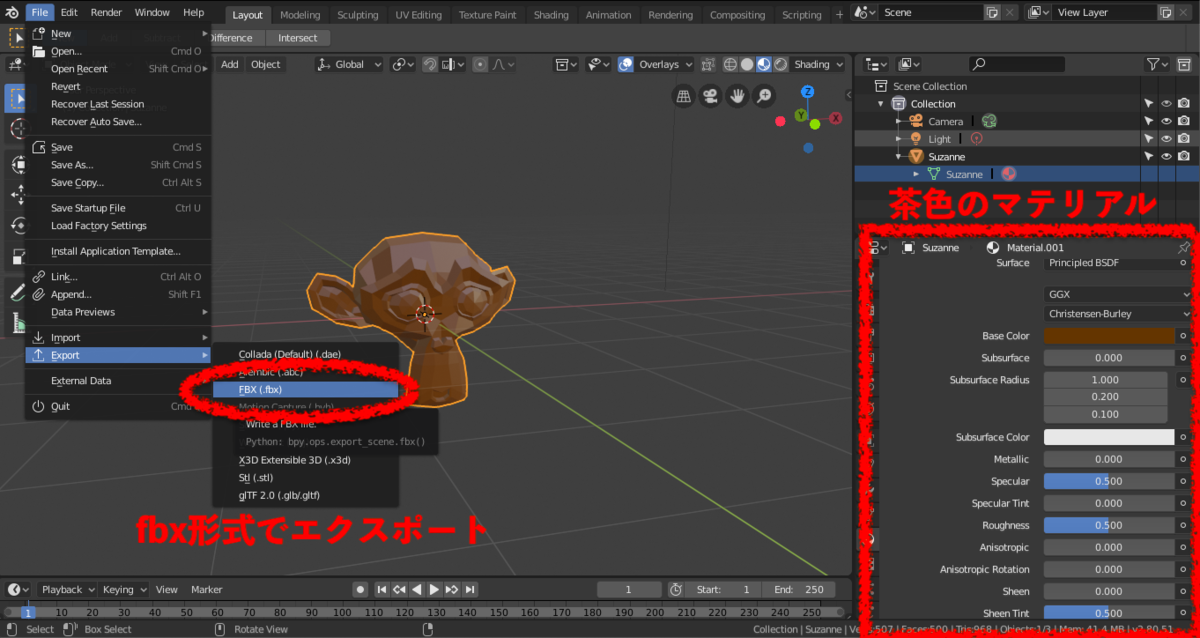
Task: Open the Global transform orientation dropdown
Action: point(350,64)
